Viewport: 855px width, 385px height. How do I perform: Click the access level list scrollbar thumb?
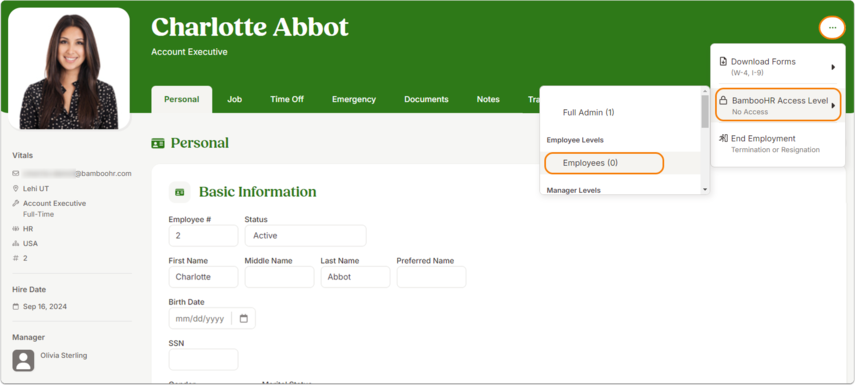[705, 111]
